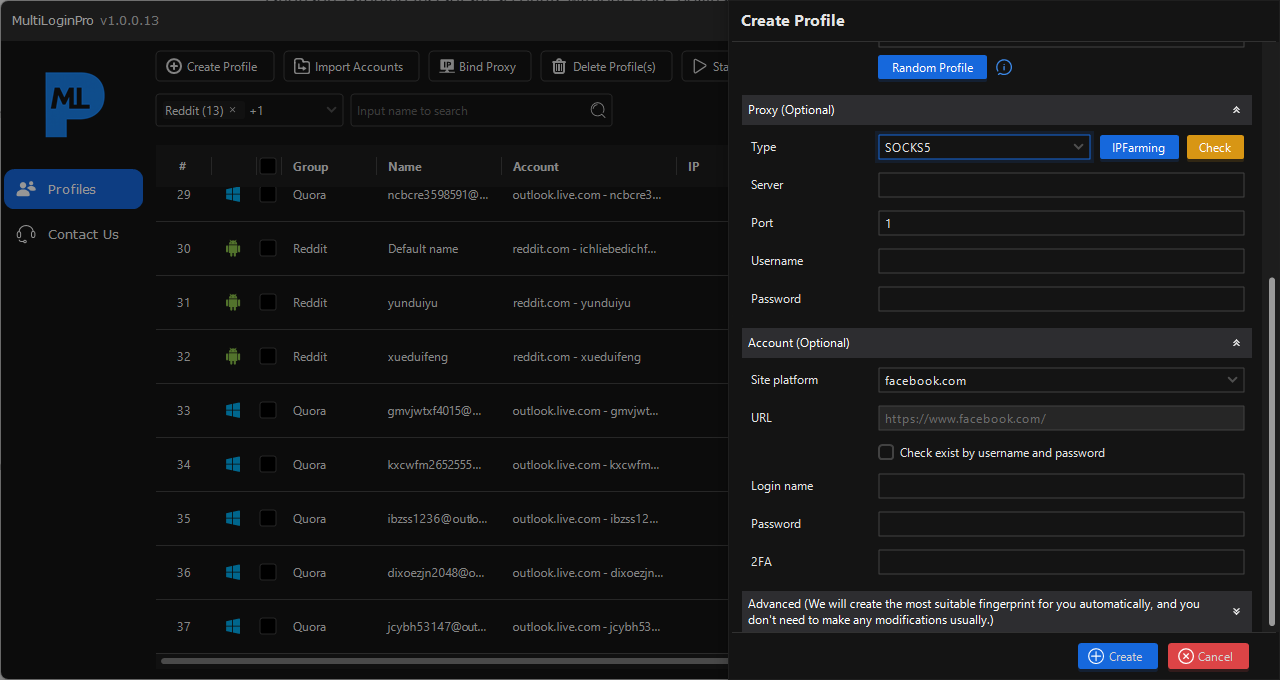Click the Windows icon in row 33
The width and height of the screenshot is (1280, 680).
pyautogui.click(x=233, y=411)
